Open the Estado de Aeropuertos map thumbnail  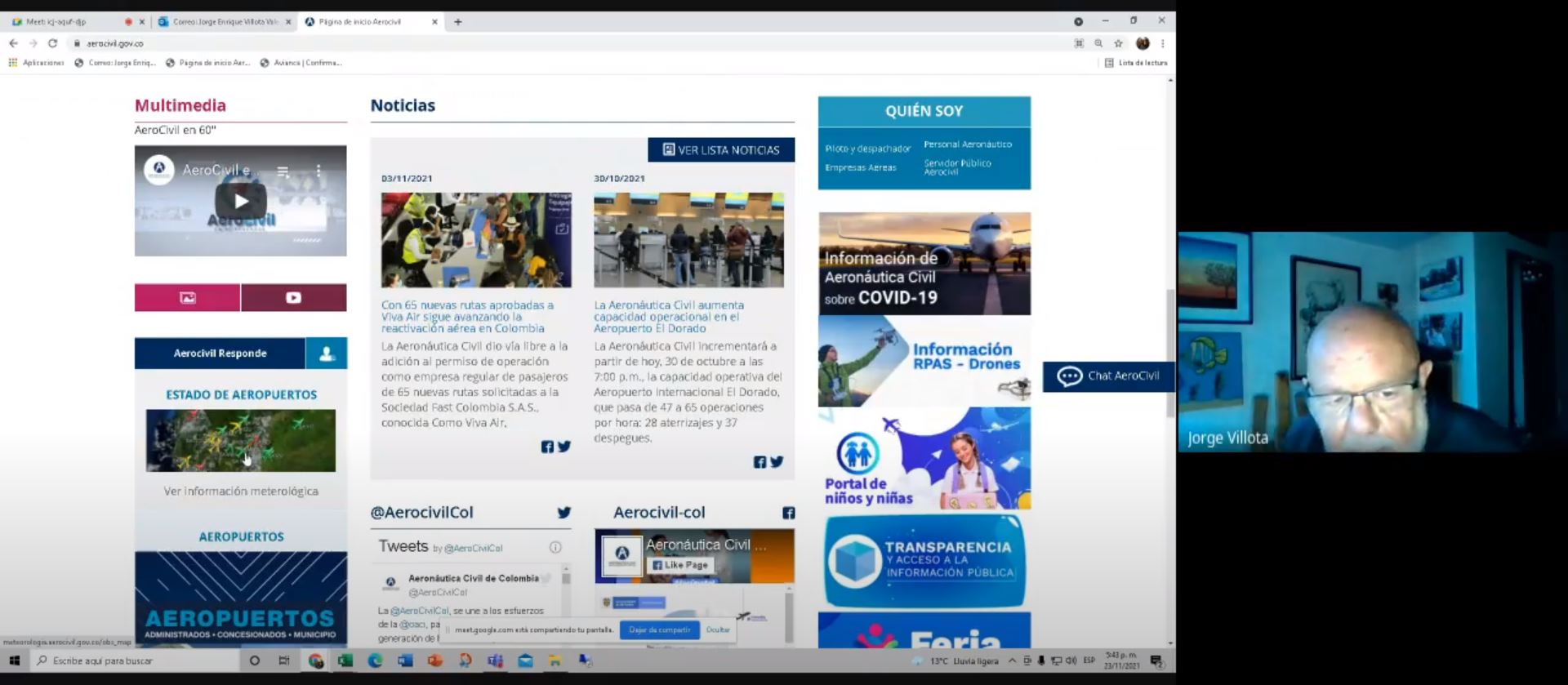pos(241,441)
